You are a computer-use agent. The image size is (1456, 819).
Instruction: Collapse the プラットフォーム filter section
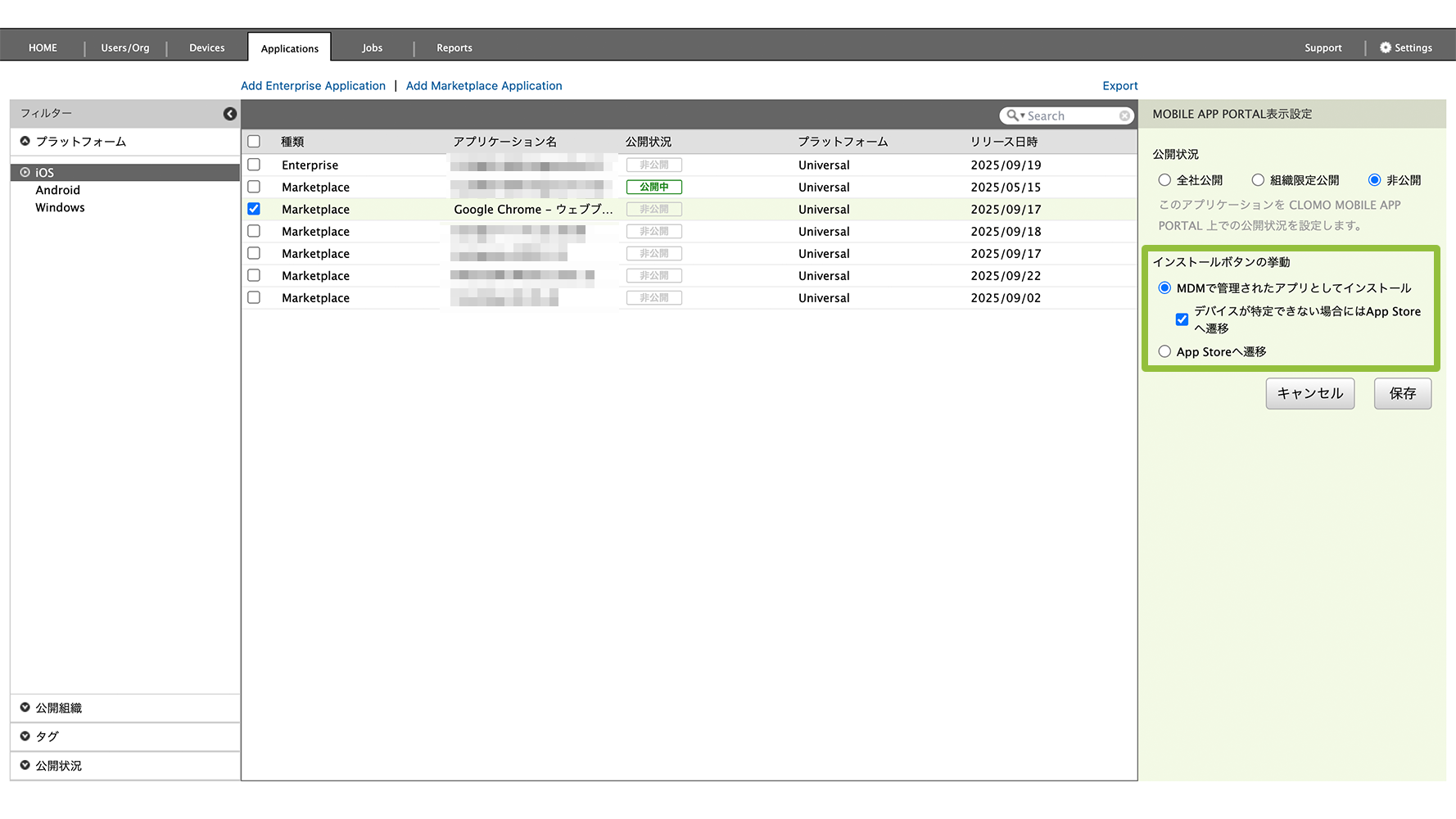coord(25,142)
